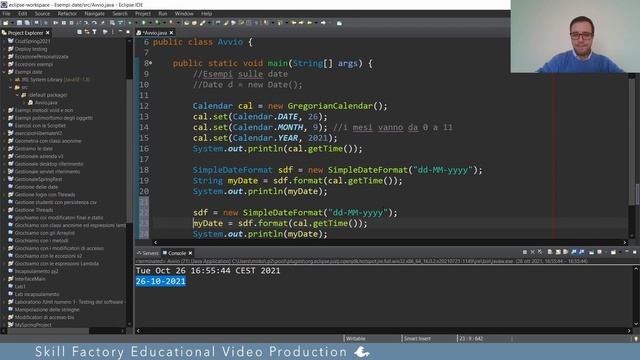640x360 pixels.
Task: Open the Project menu
Action: point(143,13)
